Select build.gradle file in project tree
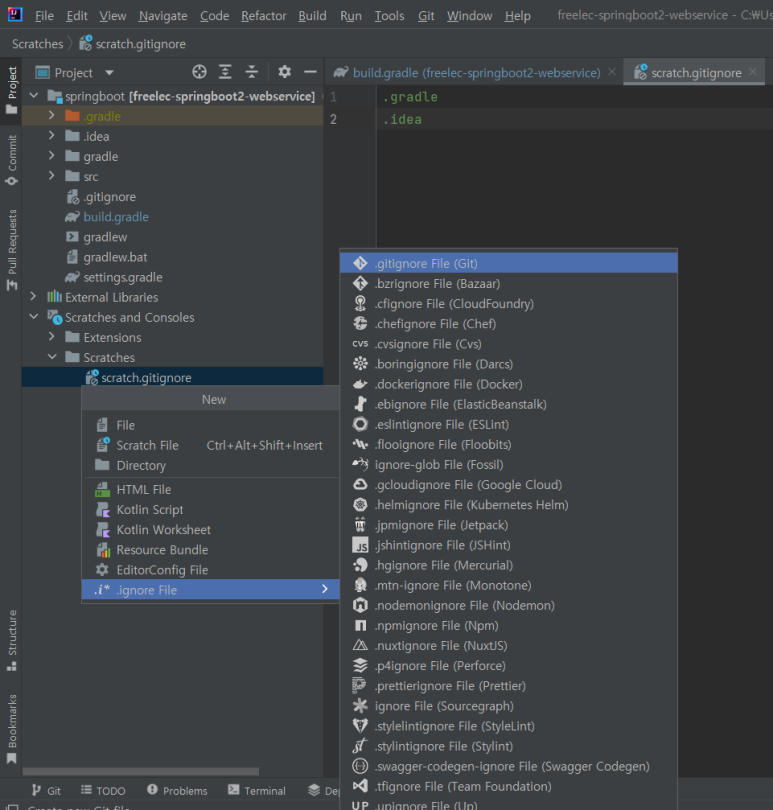Image resolution: width=773 pixels, height=810 pixels. [x=116, y=217]
